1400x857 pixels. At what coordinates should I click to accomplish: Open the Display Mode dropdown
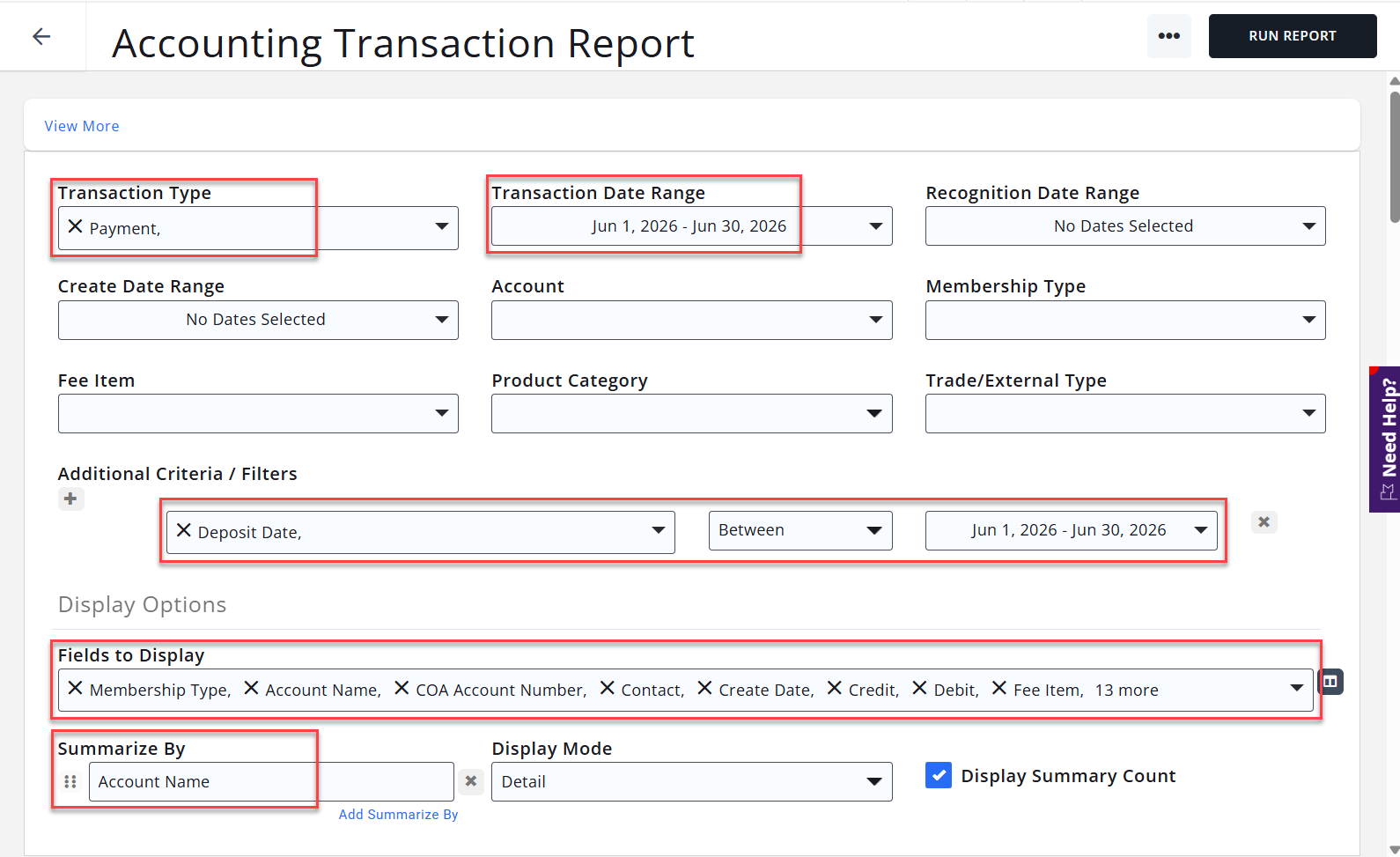click(x=691, y=782)
